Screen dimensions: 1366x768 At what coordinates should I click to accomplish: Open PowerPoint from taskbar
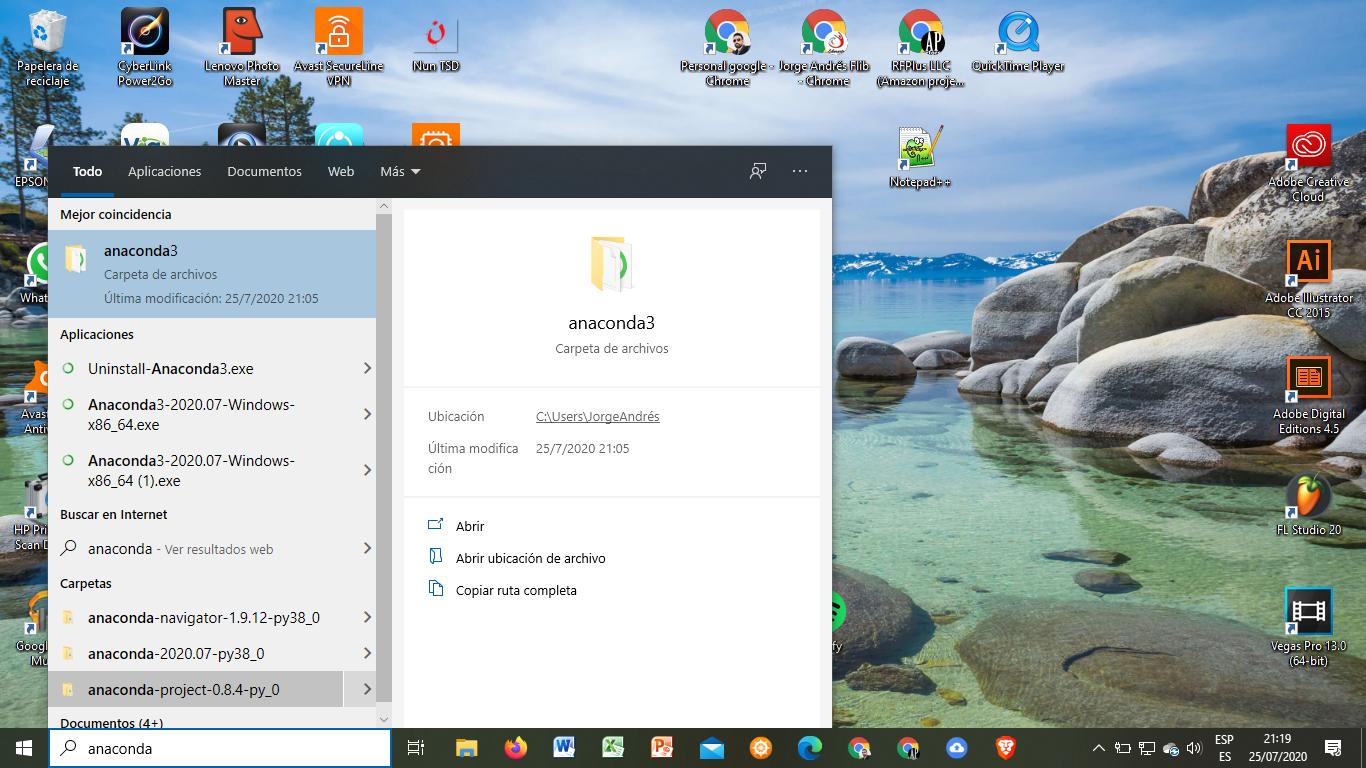(662, 748)
